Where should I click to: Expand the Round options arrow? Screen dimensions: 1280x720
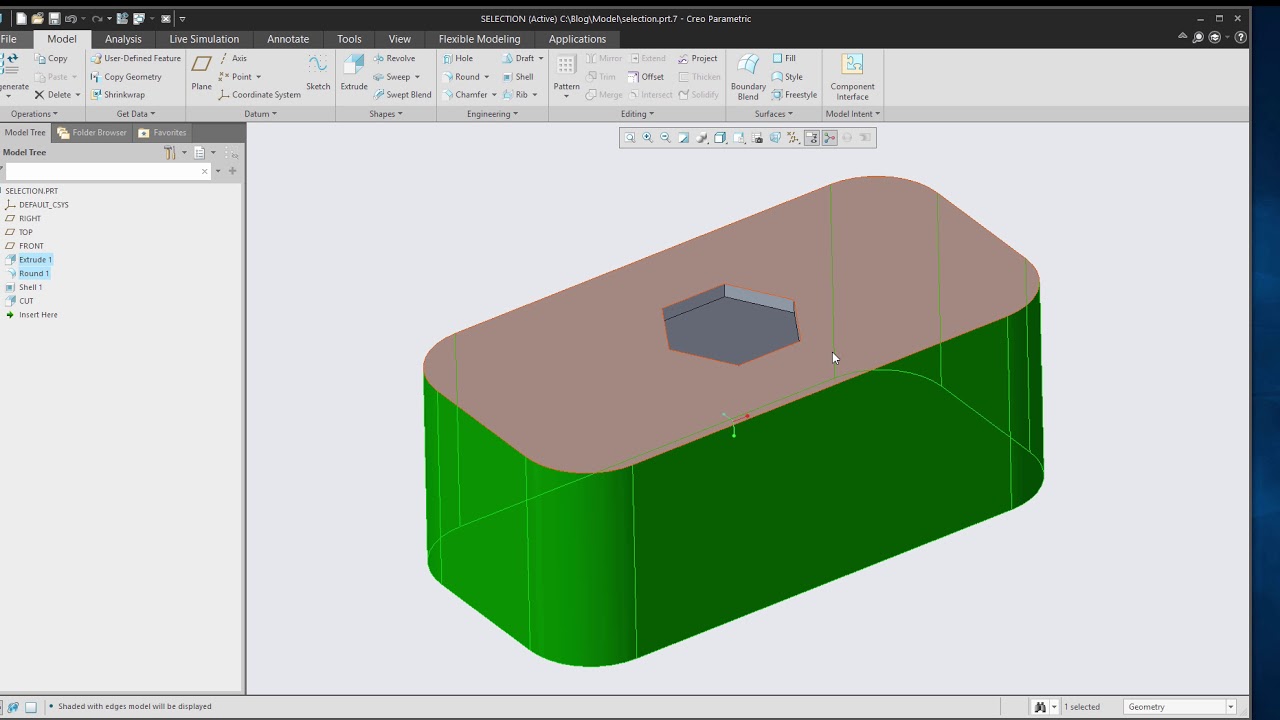[x=487, y=77]
